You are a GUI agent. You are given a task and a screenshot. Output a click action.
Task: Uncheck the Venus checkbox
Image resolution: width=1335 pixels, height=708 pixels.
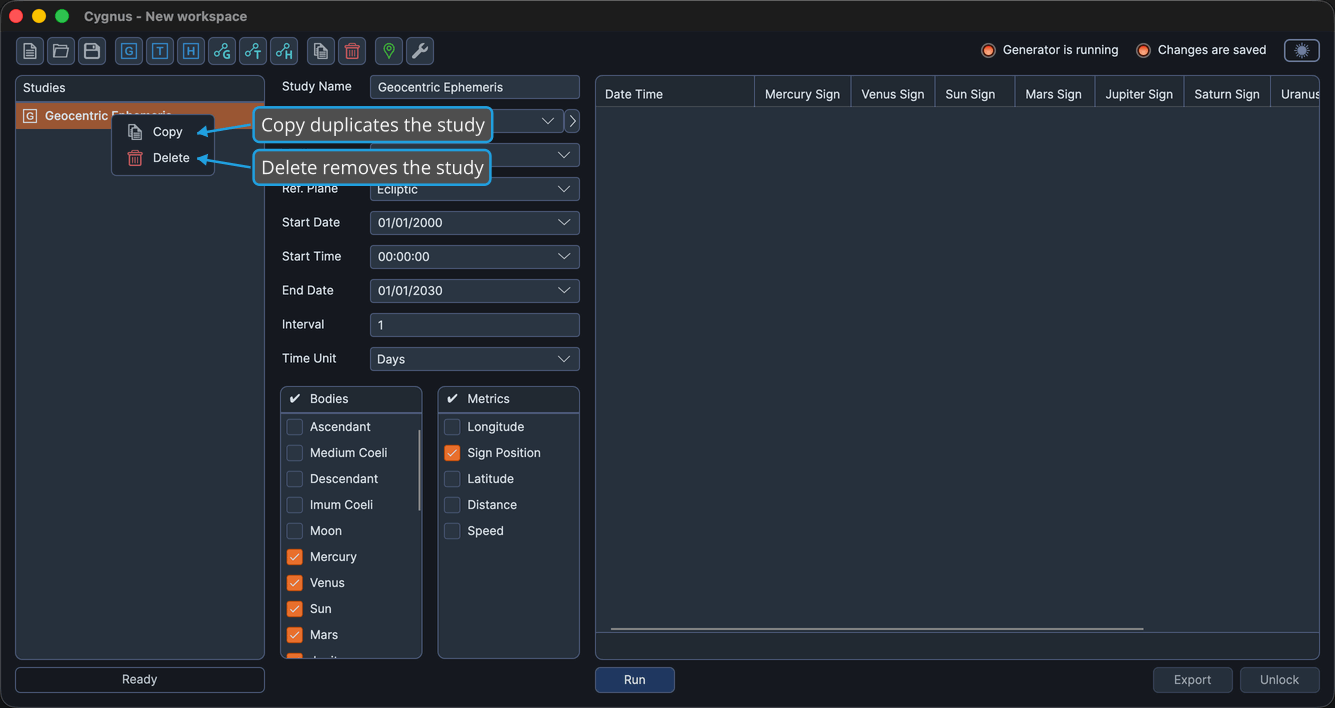pyautogui.click(x=295, y=583)
